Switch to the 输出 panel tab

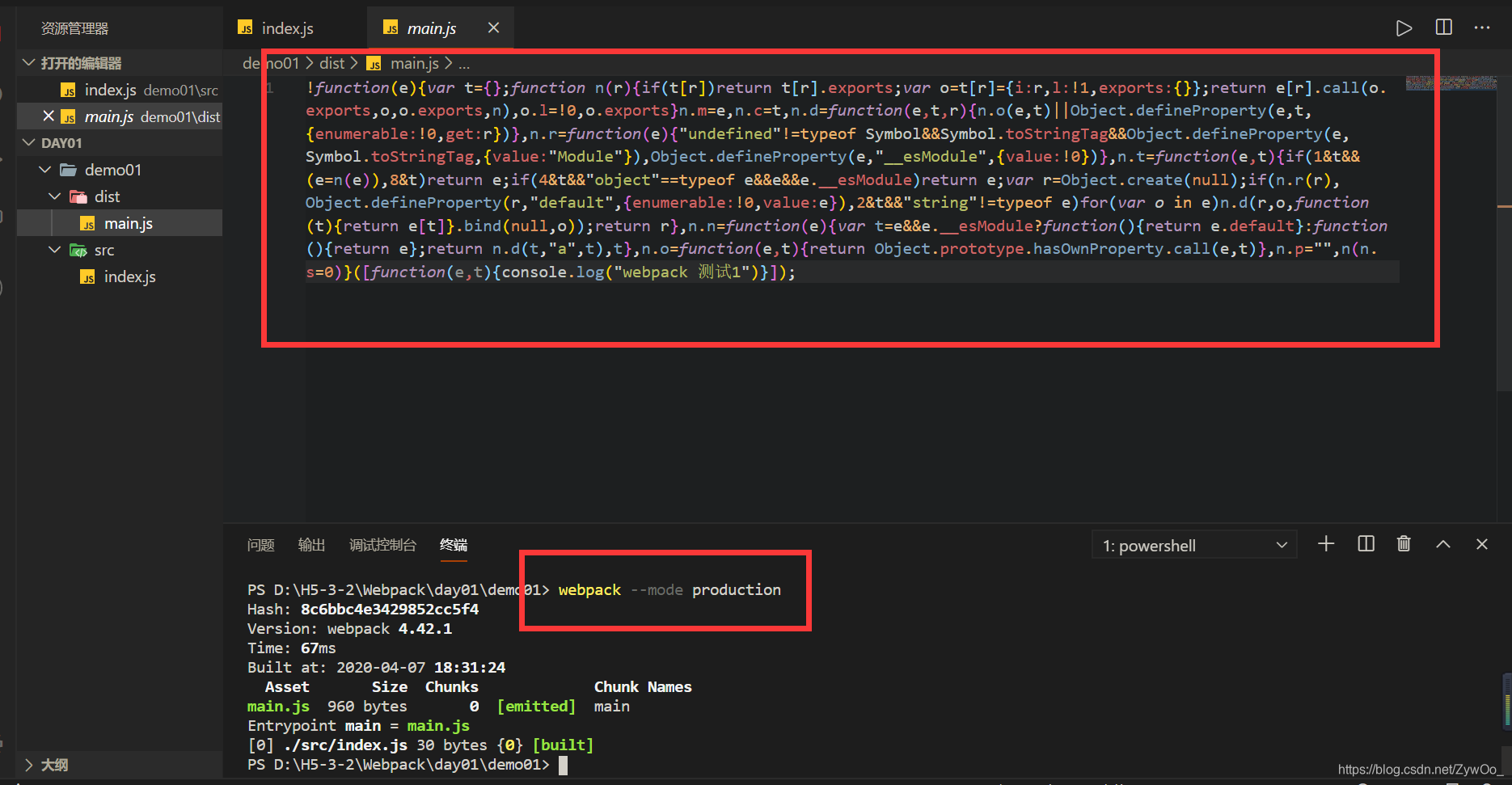[x=311, y=545]
